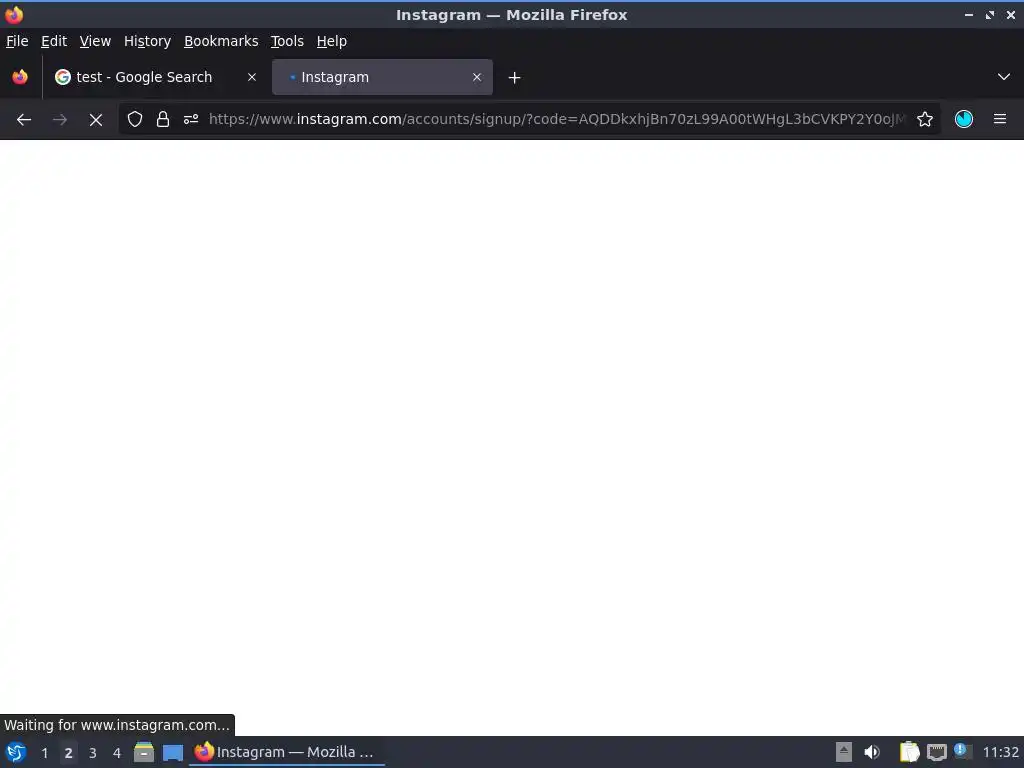Stop loading the Instagram page
Image resolution: width=1024 pixels, height=768 pixels.
(x=96, y=120)
